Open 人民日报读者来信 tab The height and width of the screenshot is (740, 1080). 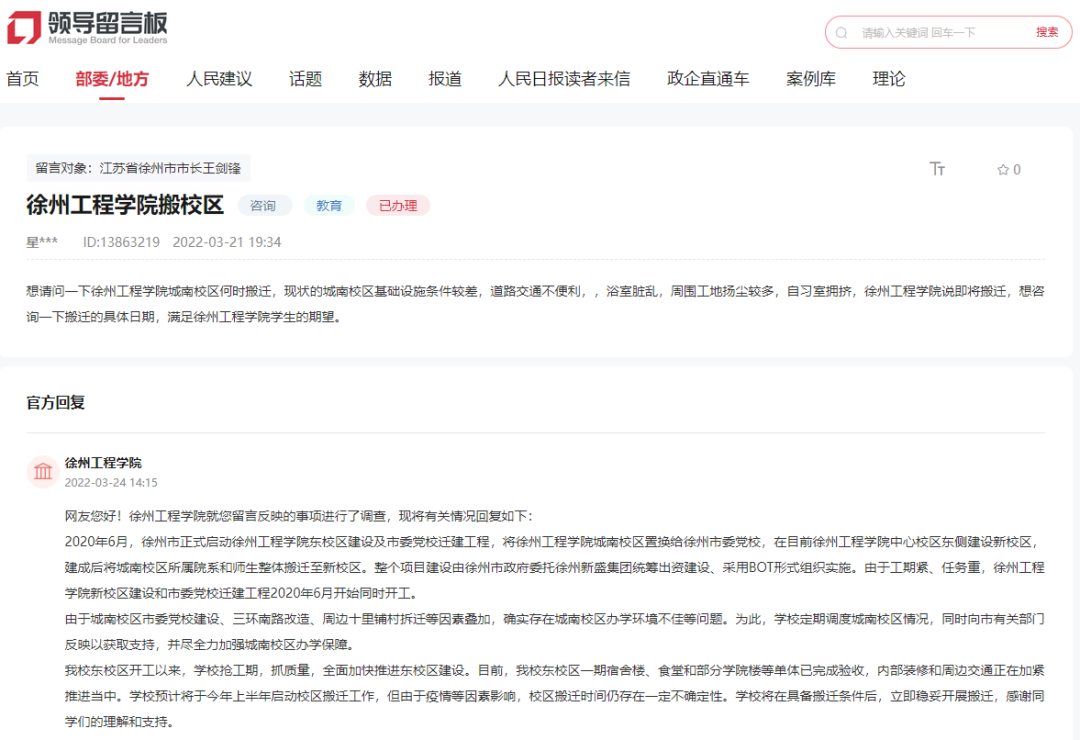pos(564,79)
